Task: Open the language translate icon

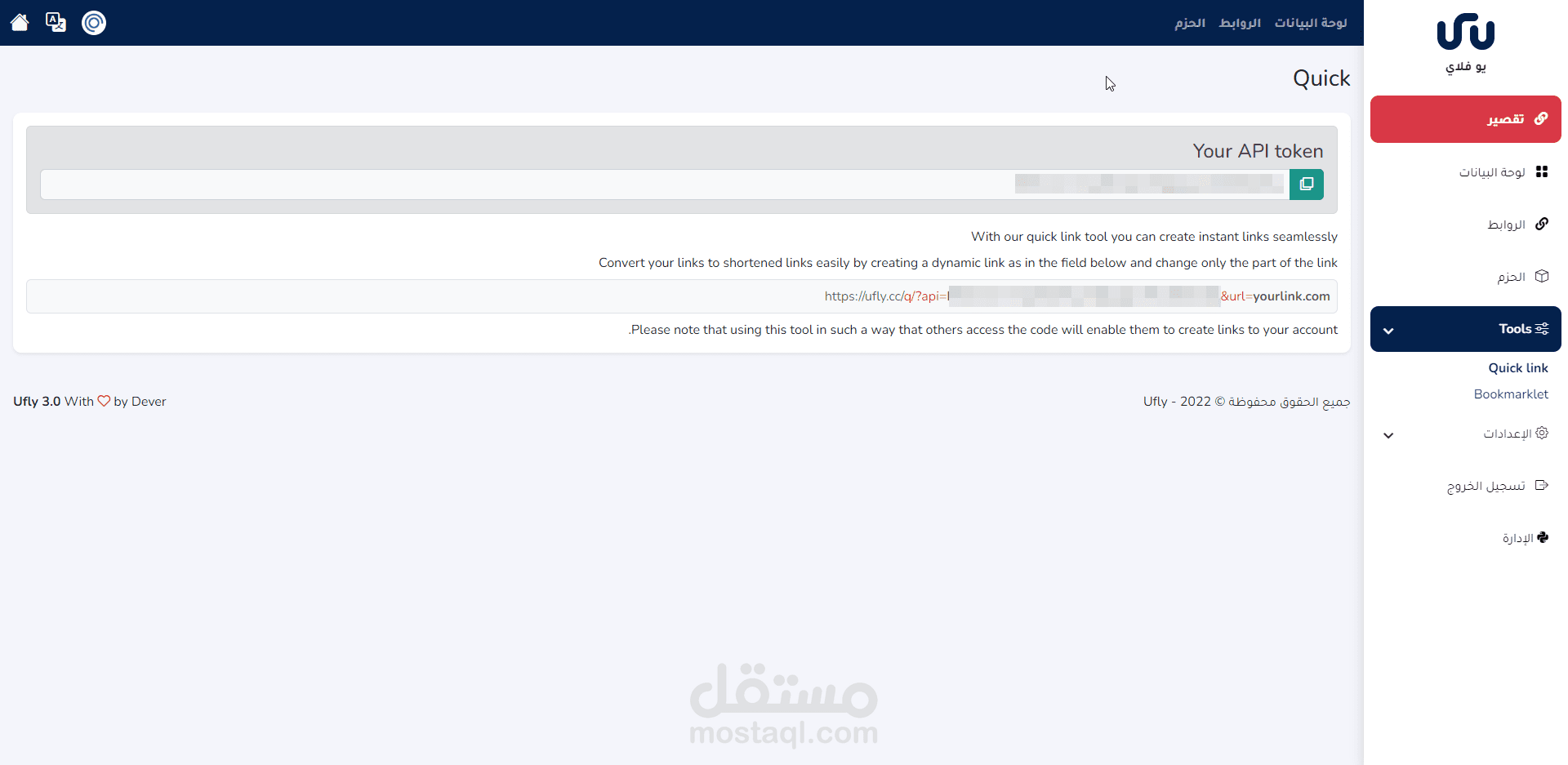Action: pos(56,22)
